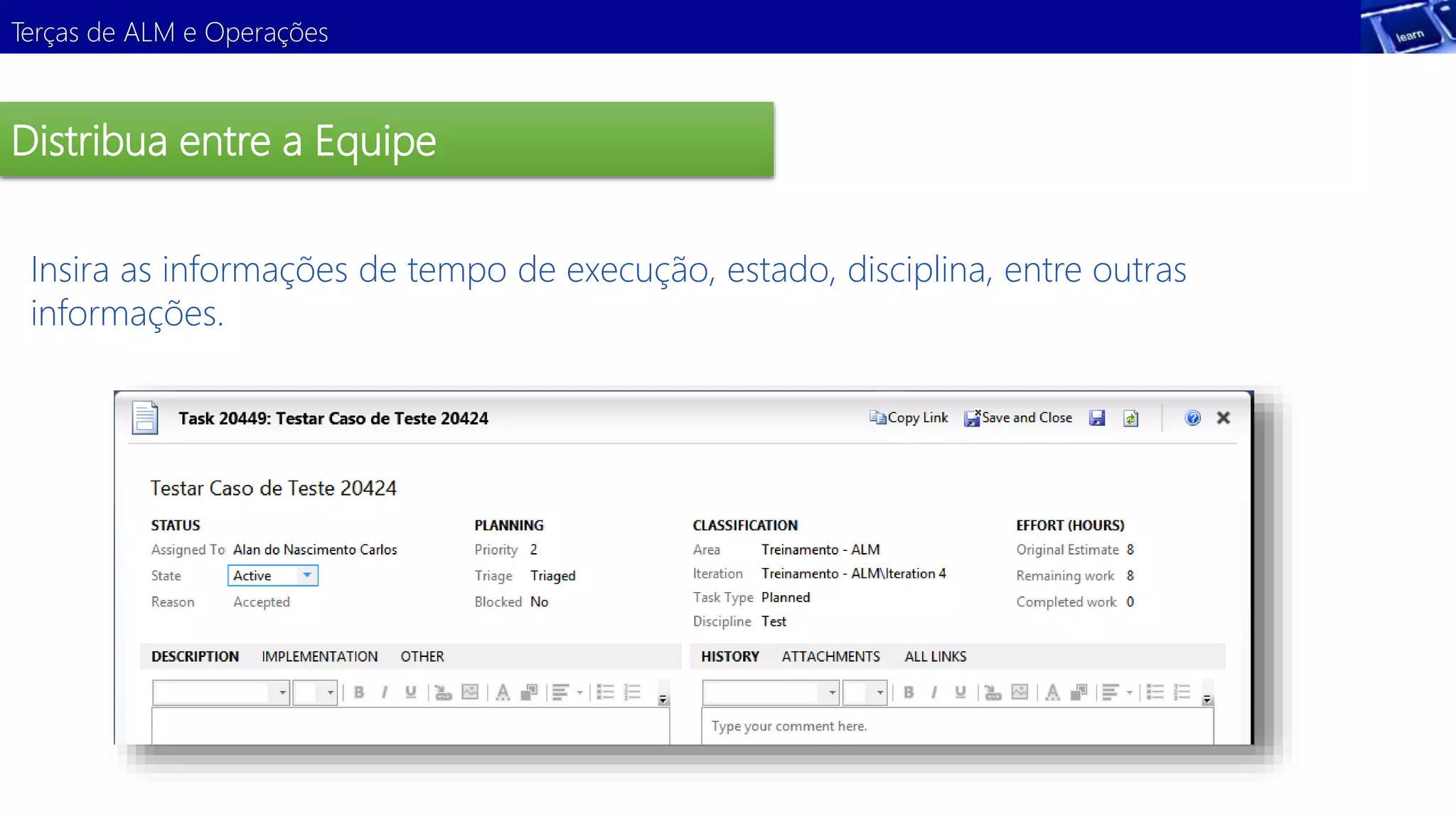Switch to the ALL LINKS tab
The width and height of the screenshot is (1456, 819).
coord(936,656)
